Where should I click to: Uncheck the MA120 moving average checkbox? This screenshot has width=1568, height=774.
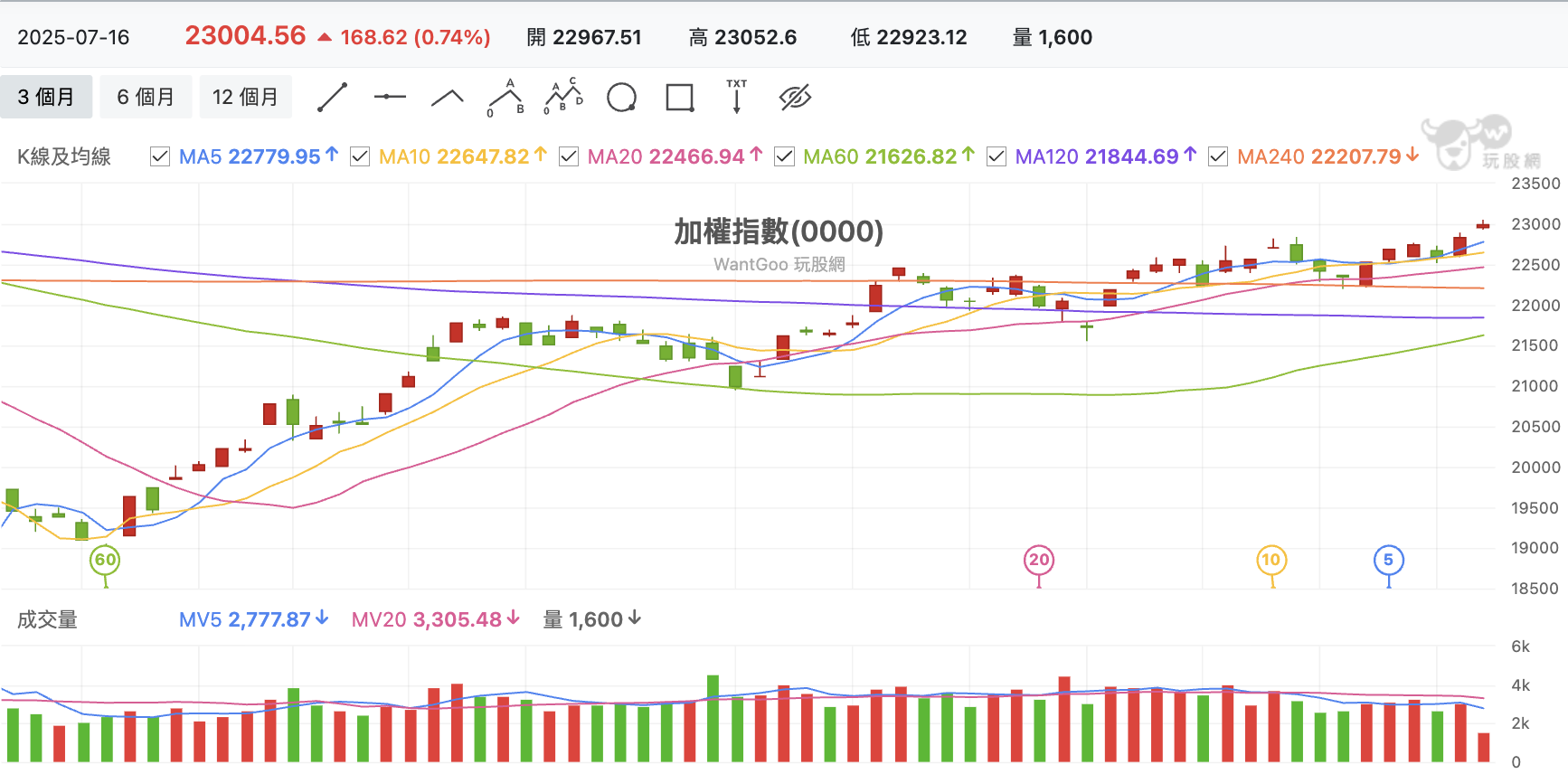(997, 156)
